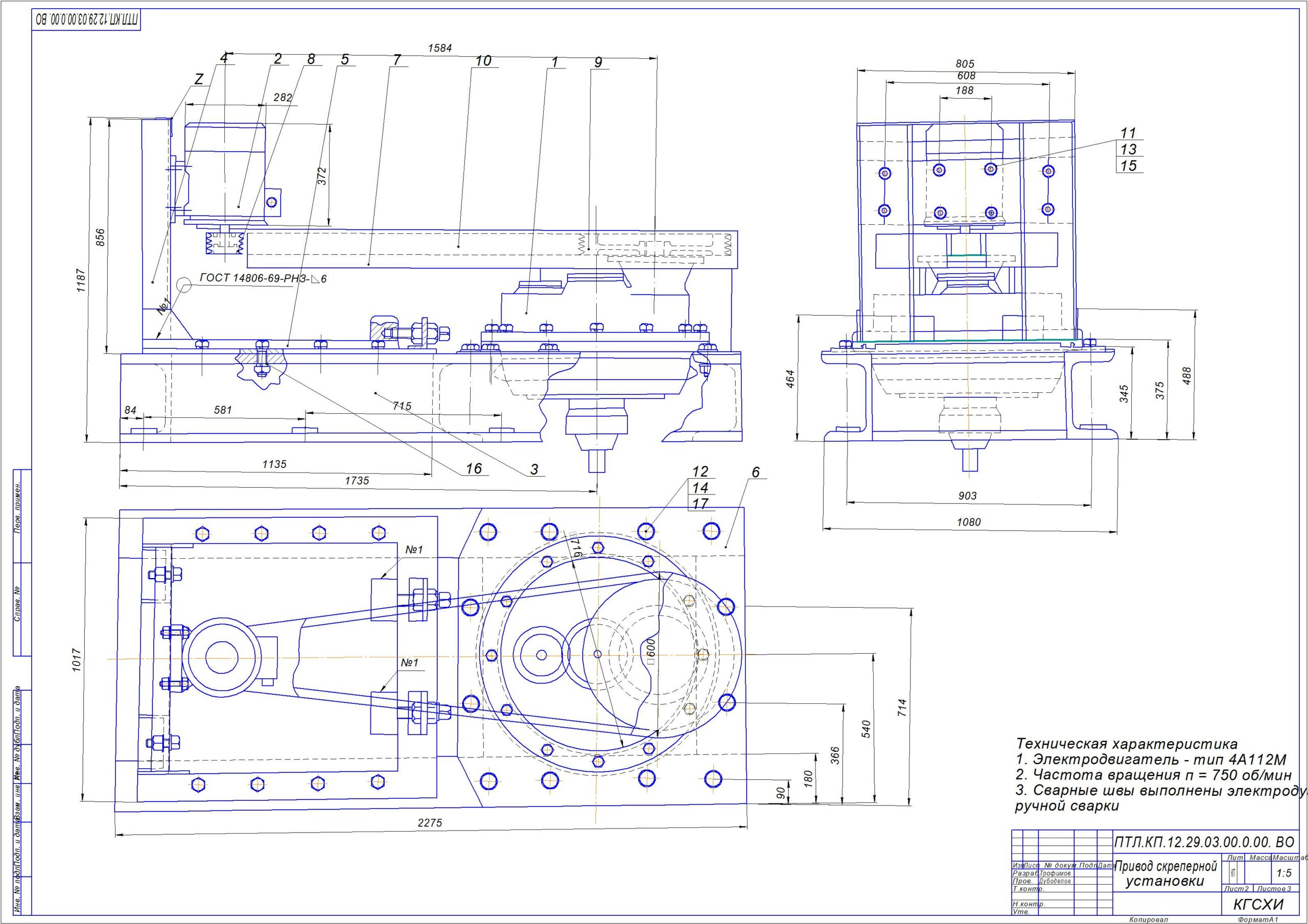Image resolution: width=1308 pixels, height=924 pixels.
Task: Click part callout number 17
Action: click(x=700, y=504)
